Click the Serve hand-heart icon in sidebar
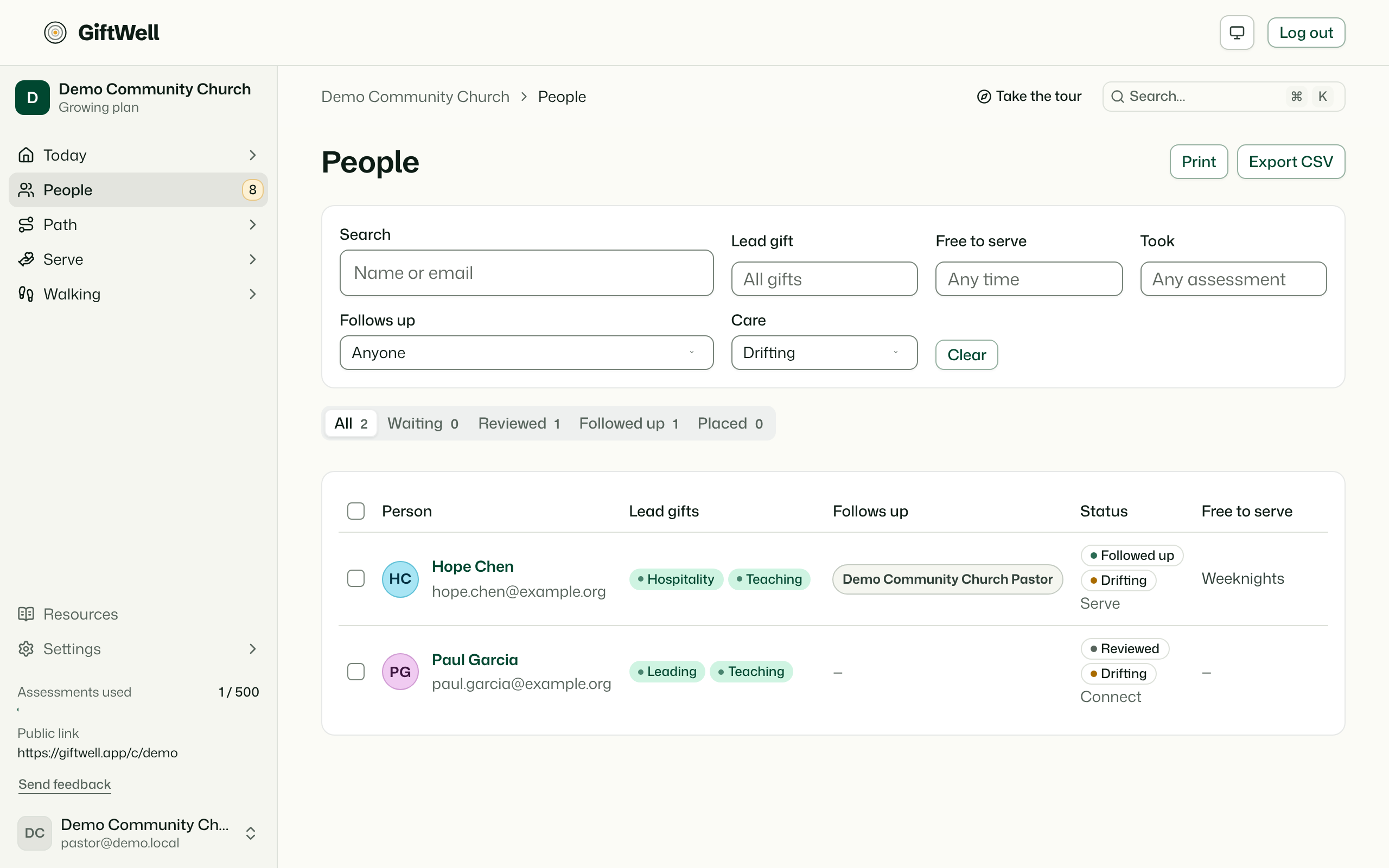 [x=26, y=259]
